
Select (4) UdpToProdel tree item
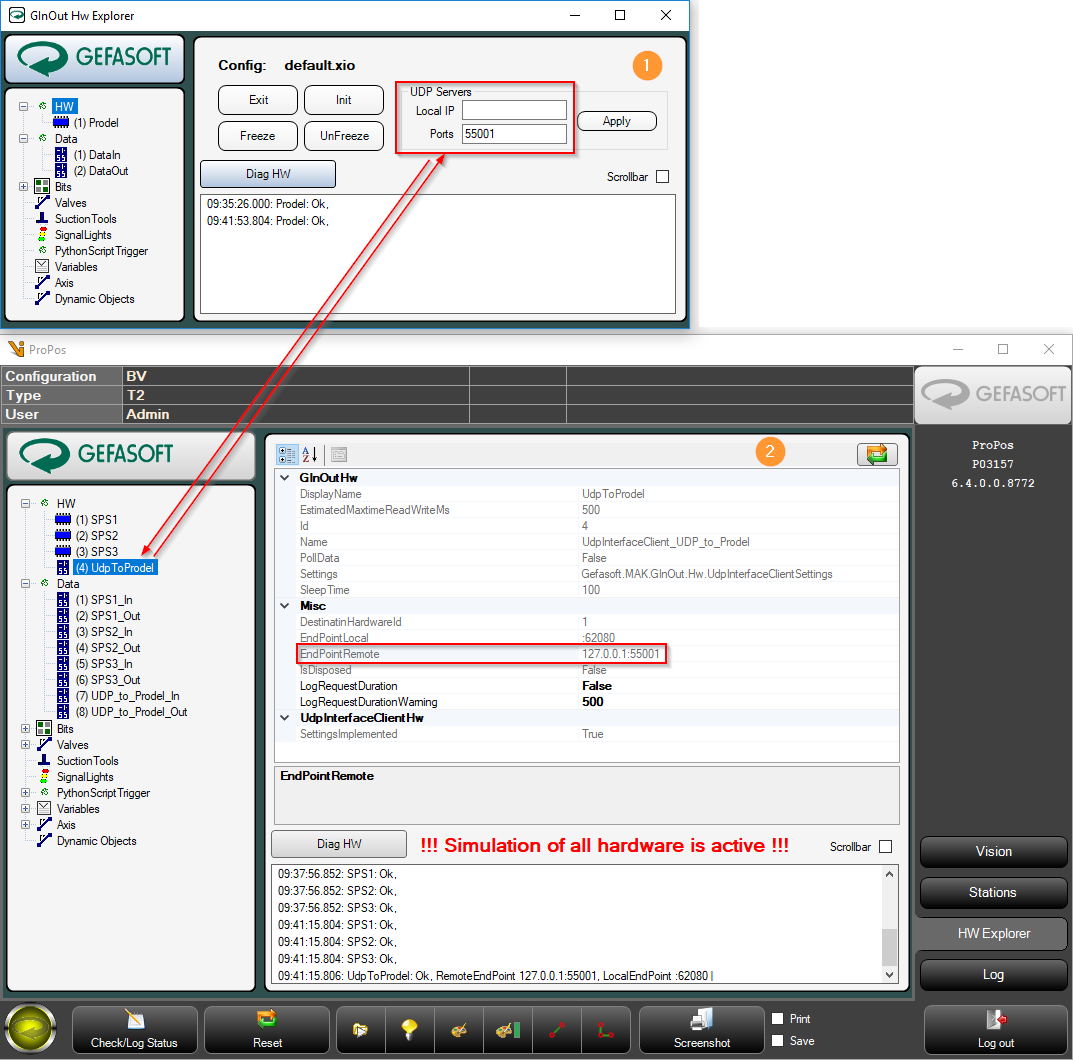(x=115, y=567)
